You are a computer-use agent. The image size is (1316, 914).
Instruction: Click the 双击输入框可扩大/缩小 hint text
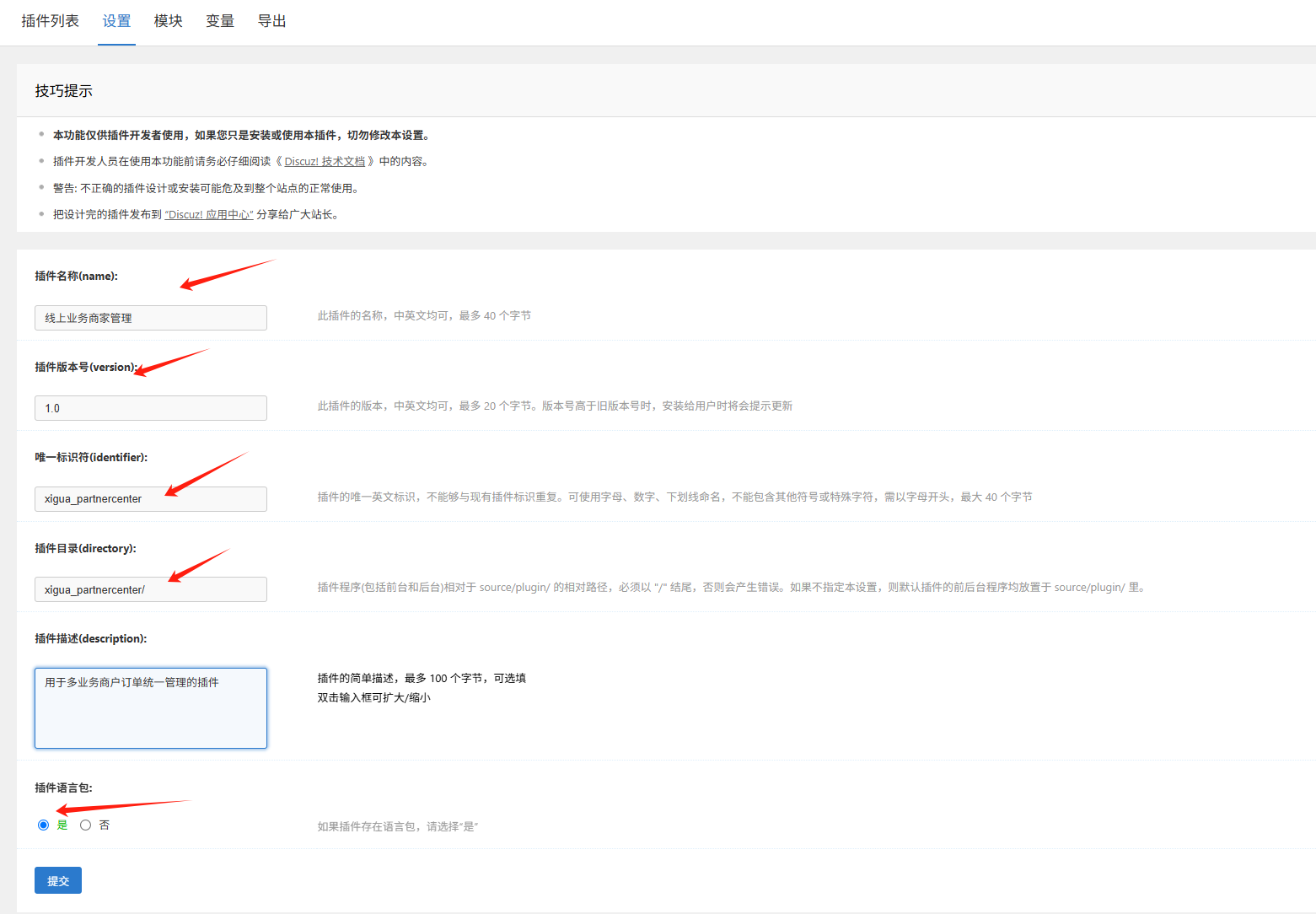pyautogui.click(x=373, y=698)
